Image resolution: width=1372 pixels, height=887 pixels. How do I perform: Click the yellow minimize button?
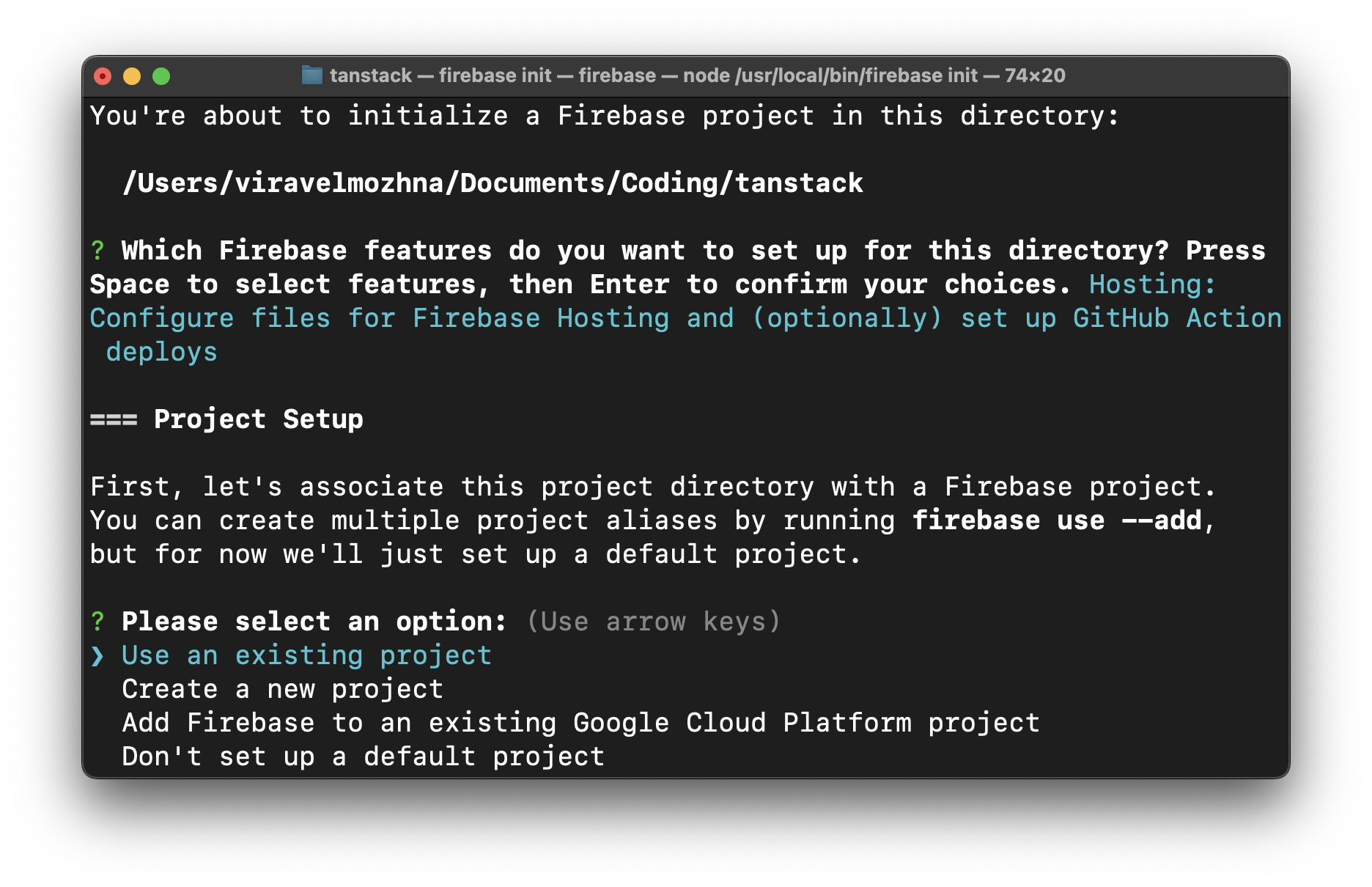(x=132, y=75)
